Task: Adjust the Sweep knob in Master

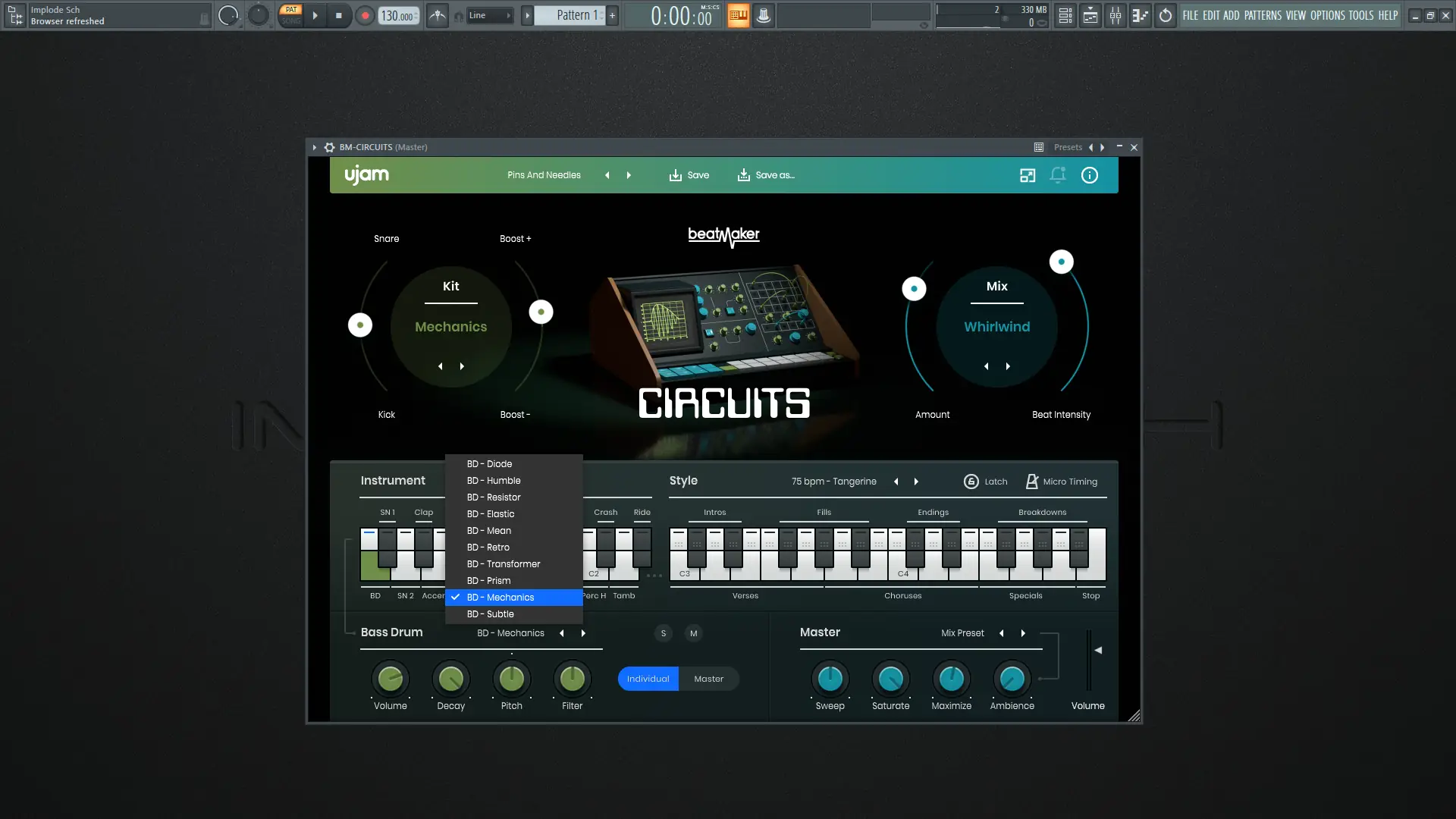Action: (x=830, y=679)
